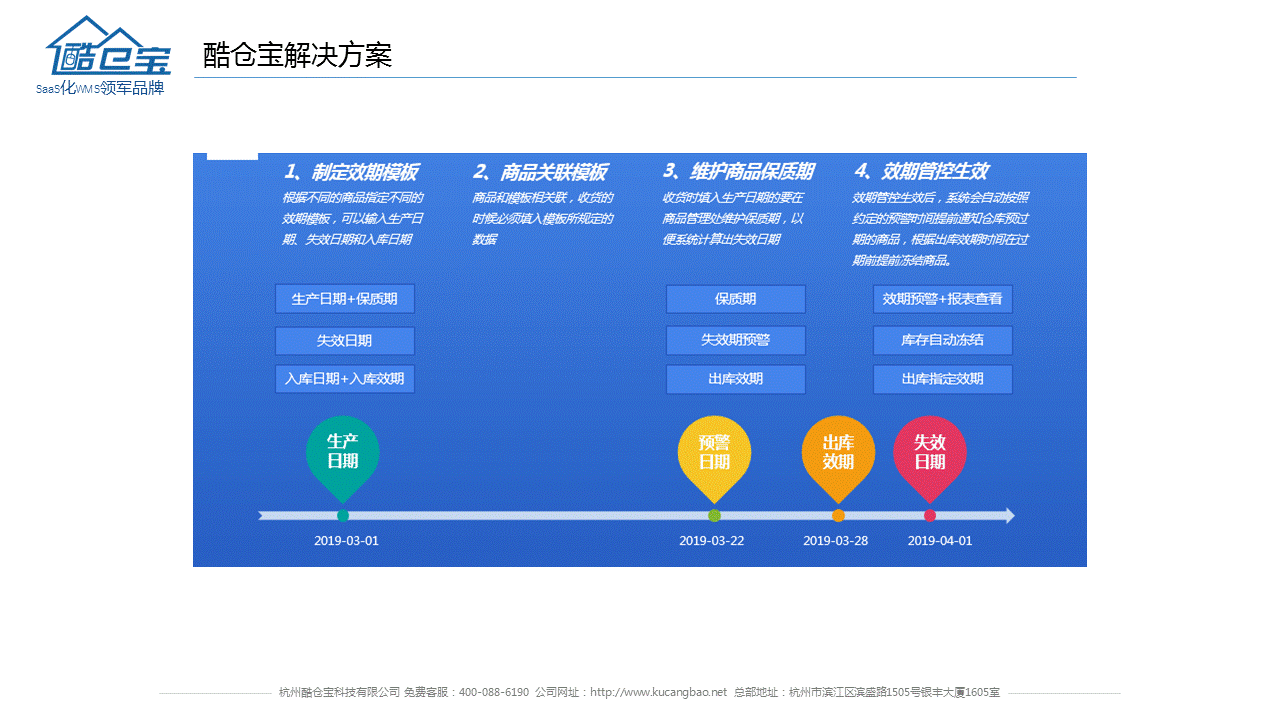1280x720 pixels.
Task: Click the orange dot at 2019-03-28
Action: point(838,516)
